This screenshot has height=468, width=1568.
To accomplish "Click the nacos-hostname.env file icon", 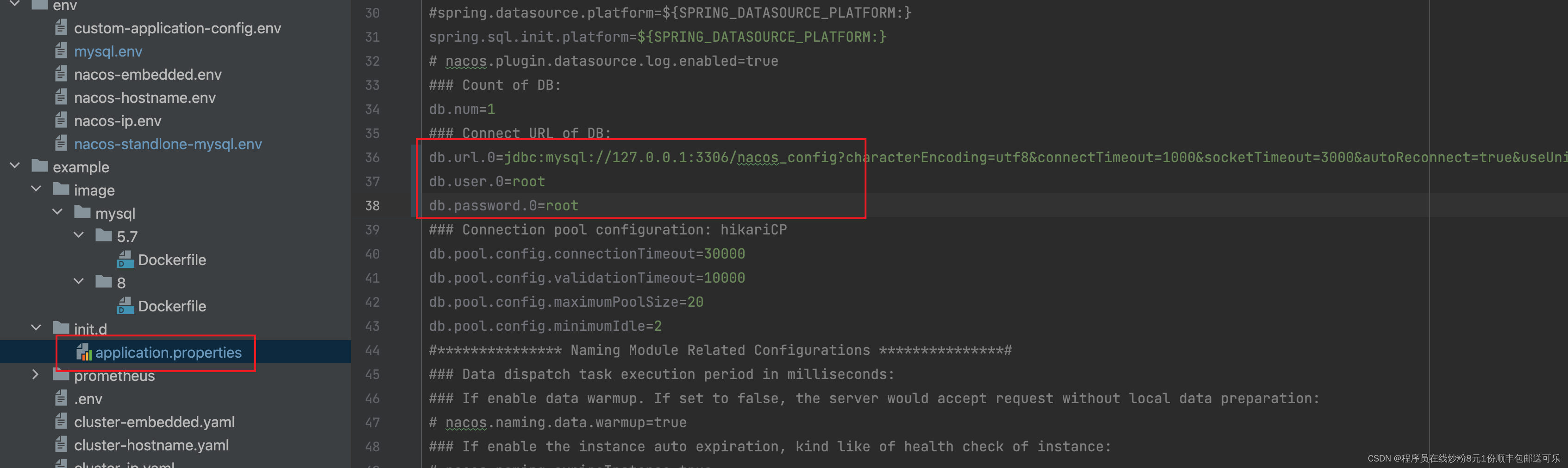I will pyautogui.click(x=61, y=97).
